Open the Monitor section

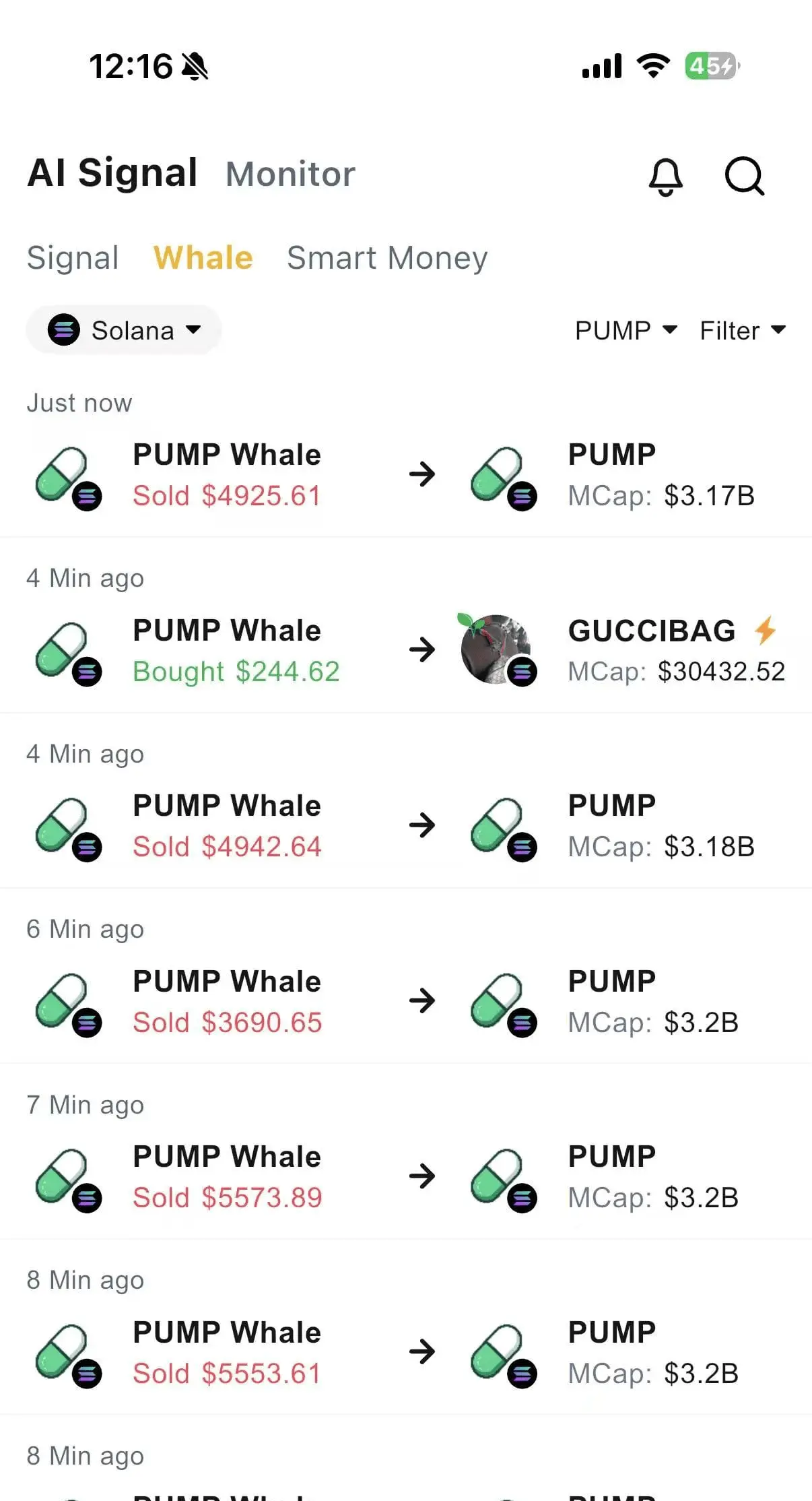[x=290, y=174]
